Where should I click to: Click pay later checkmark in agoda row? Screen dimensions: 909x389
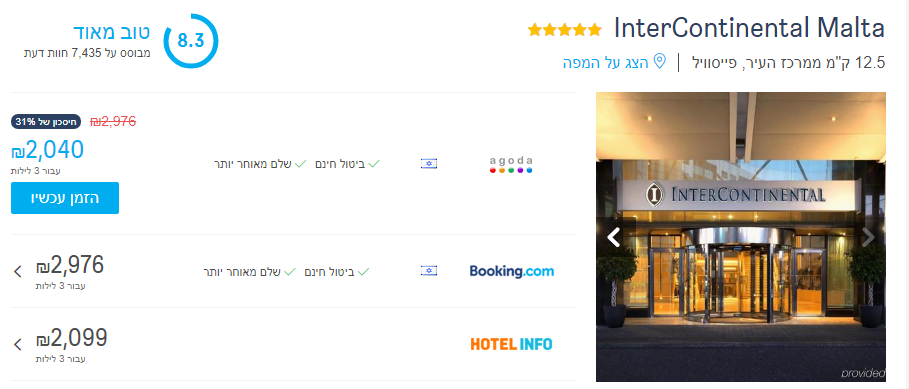(x=300, y=164)
